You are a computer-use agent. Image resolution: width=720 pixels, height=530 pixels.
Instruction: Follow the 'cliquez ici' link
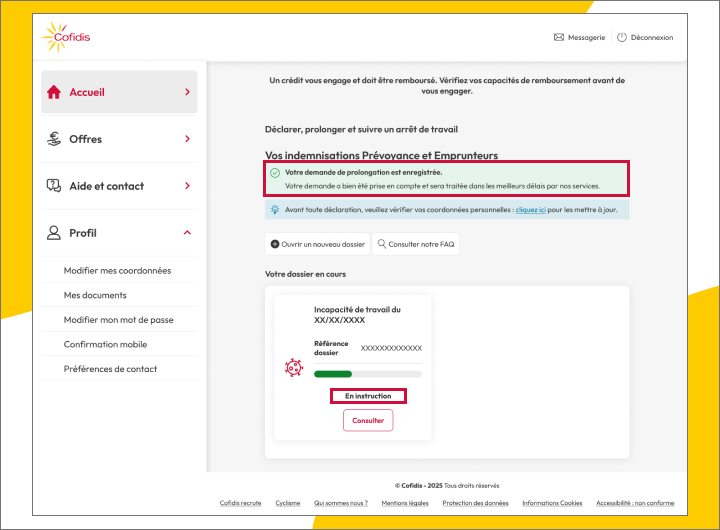(531, 210)
